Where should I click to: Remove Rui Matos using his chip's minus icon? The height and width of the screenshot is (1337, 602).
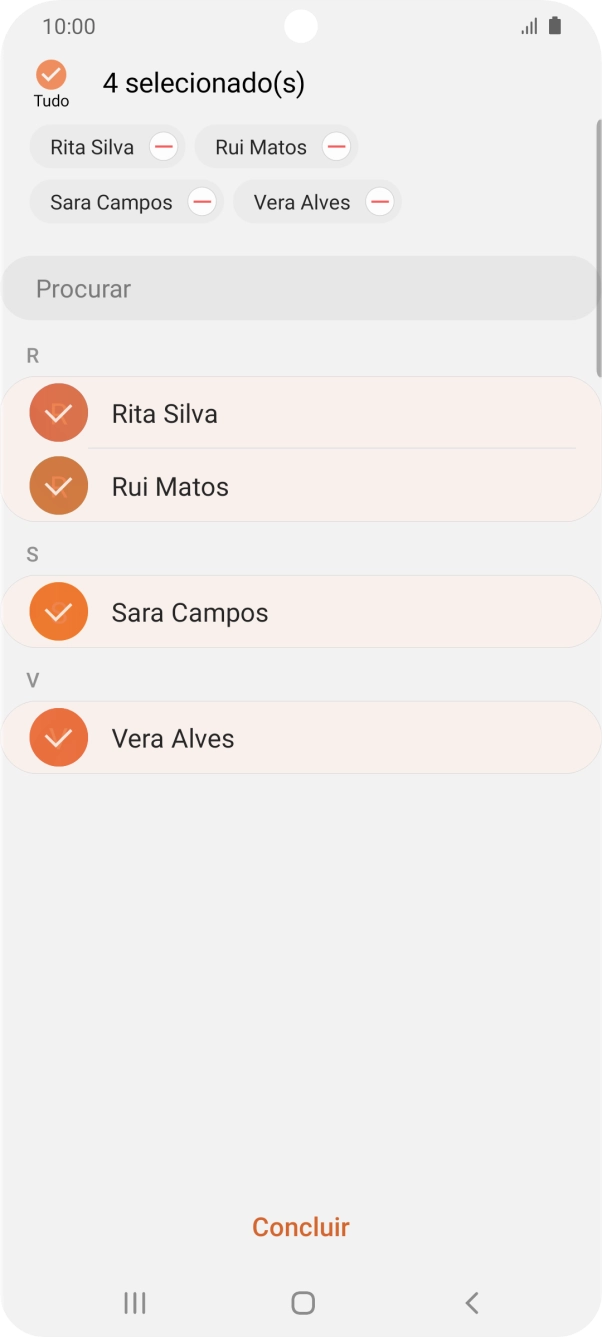337,146
